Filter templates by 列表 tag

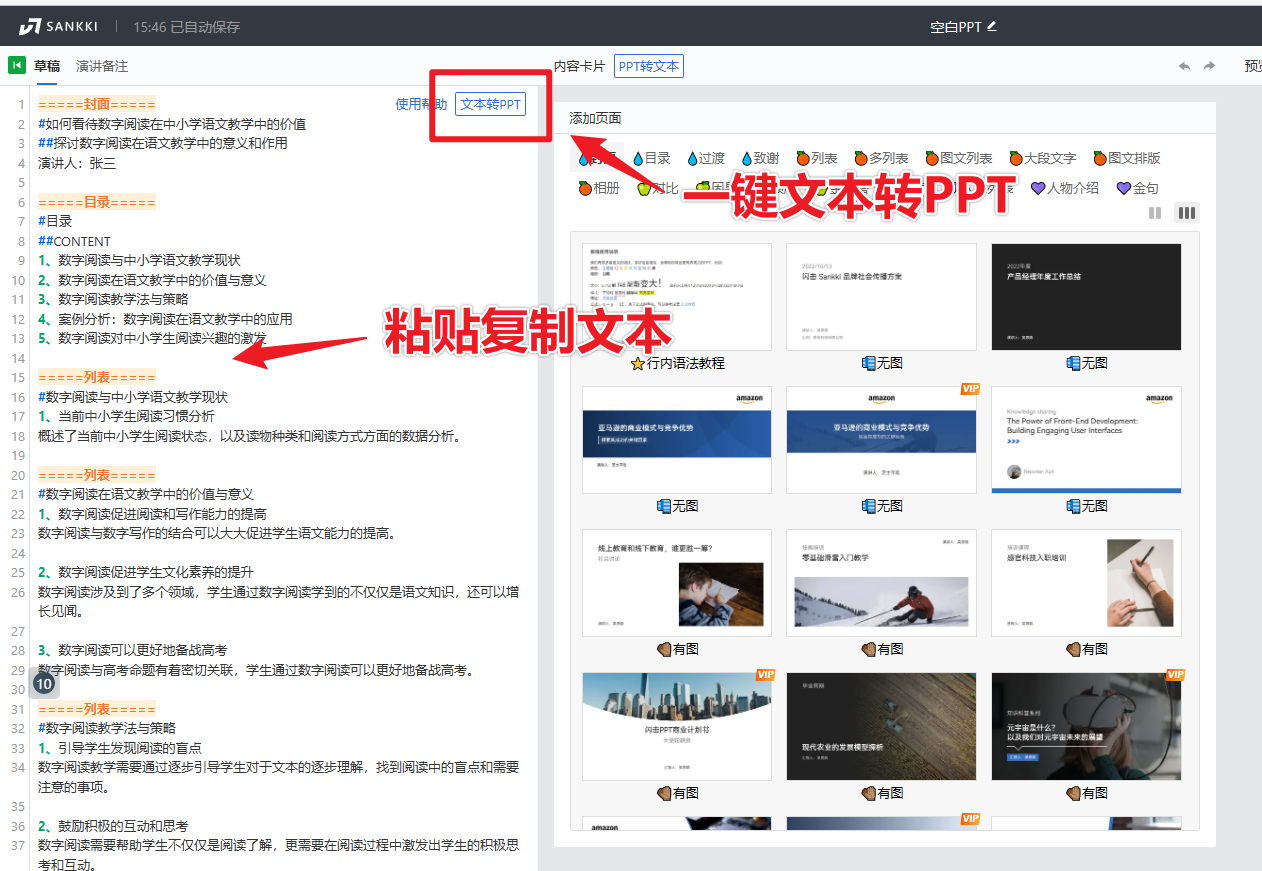[816, 158]
